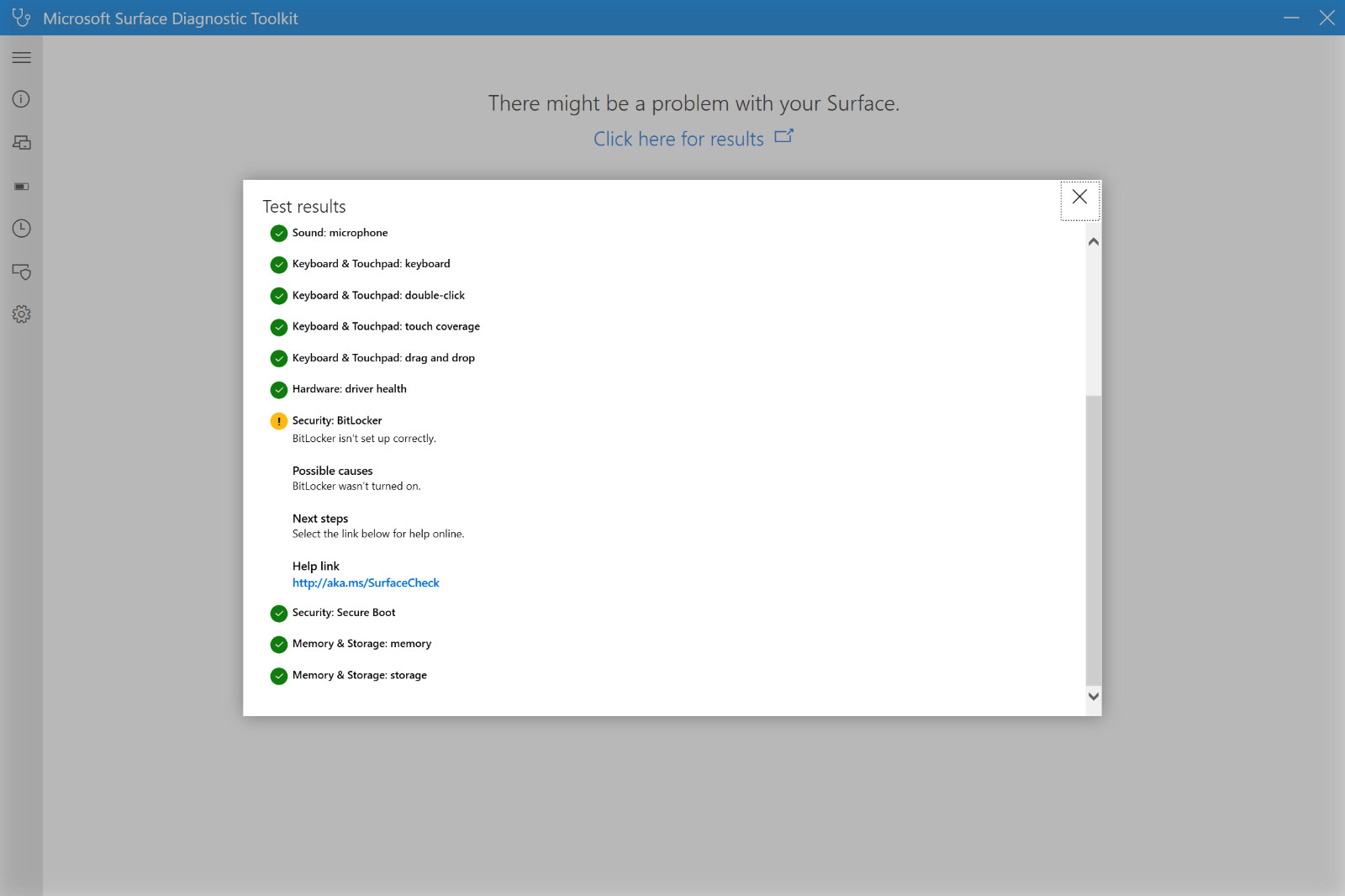
Task: Click green check beside Hardware: driver health
Action: [279, 390]
